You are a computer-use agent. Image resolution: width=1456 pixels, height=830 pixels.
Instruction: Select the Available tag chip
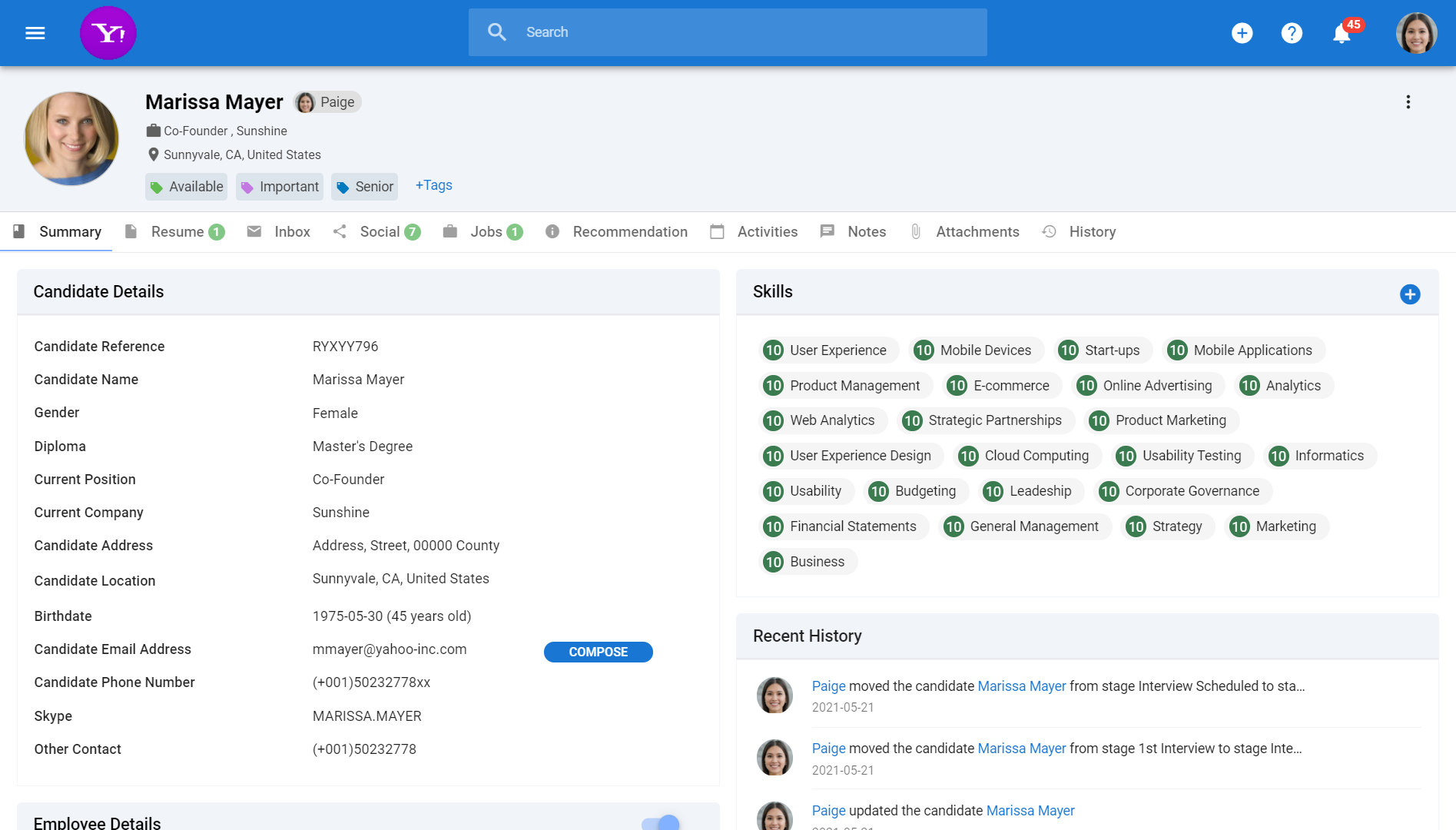tap(185, 186)
